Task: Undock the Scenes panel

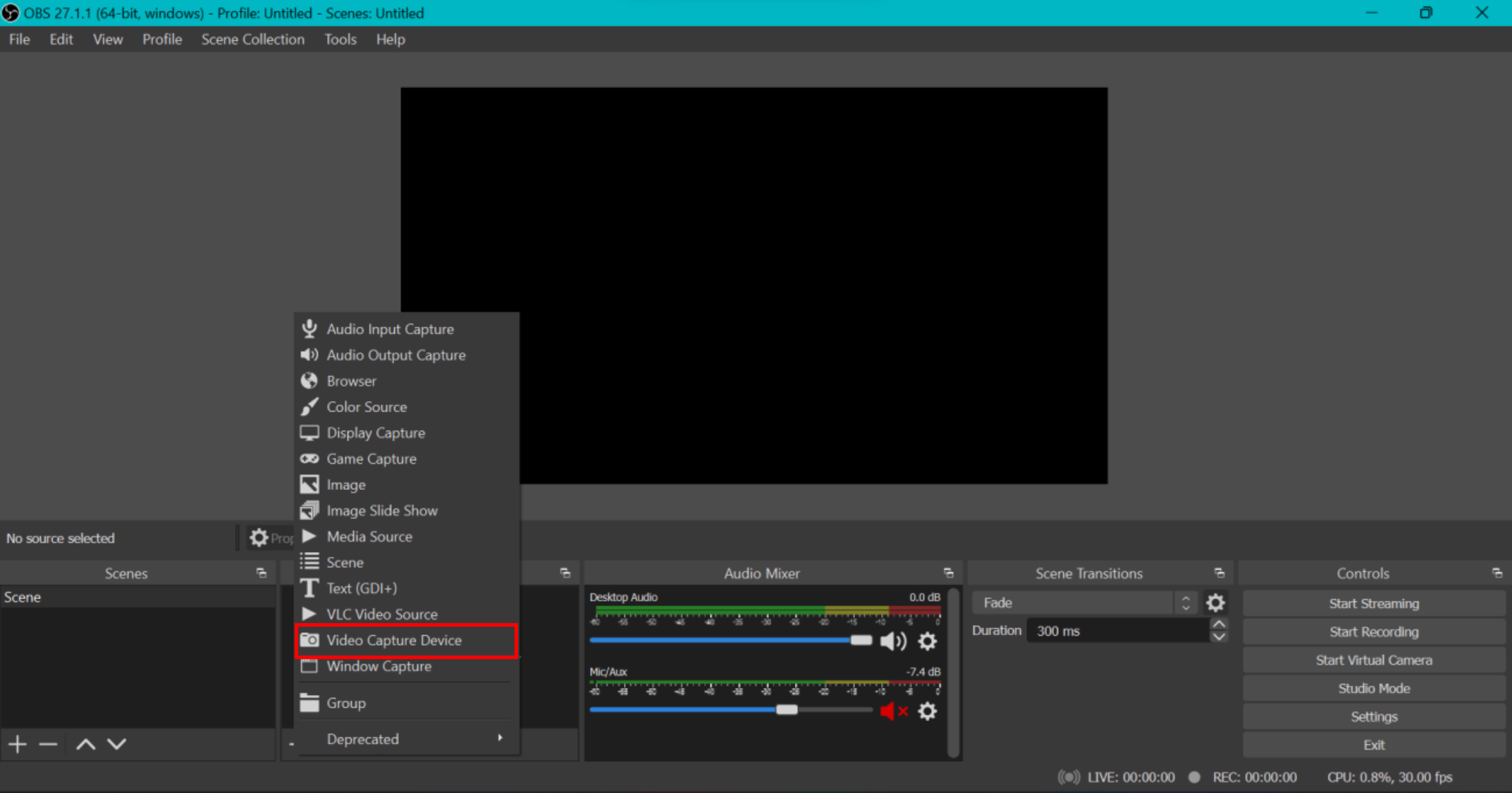Action: pyautogui.click(x=262, y=573)
